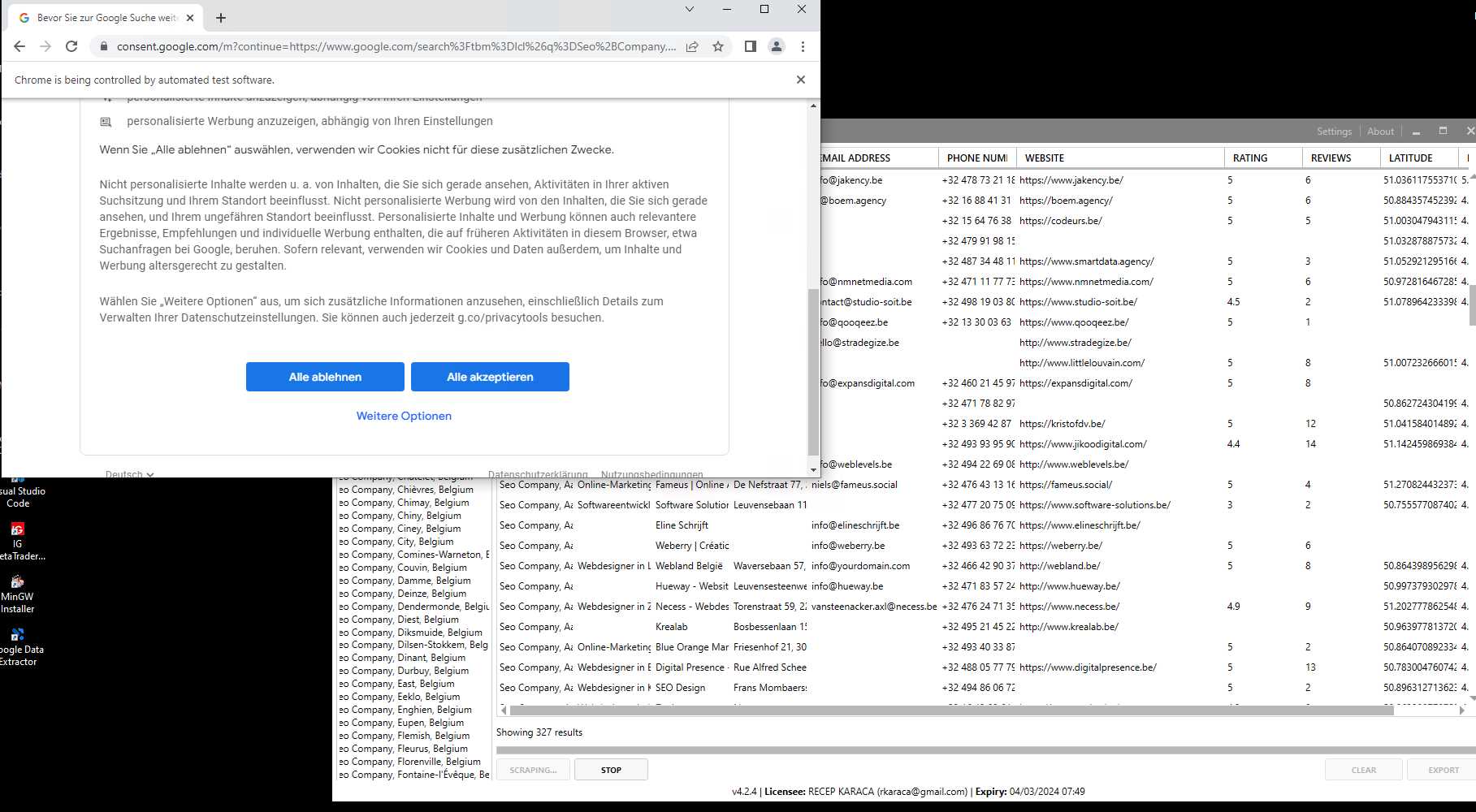1476x812 pixels.
Task: Close the Google consent browser tab
Action: [x=190, y=18]
